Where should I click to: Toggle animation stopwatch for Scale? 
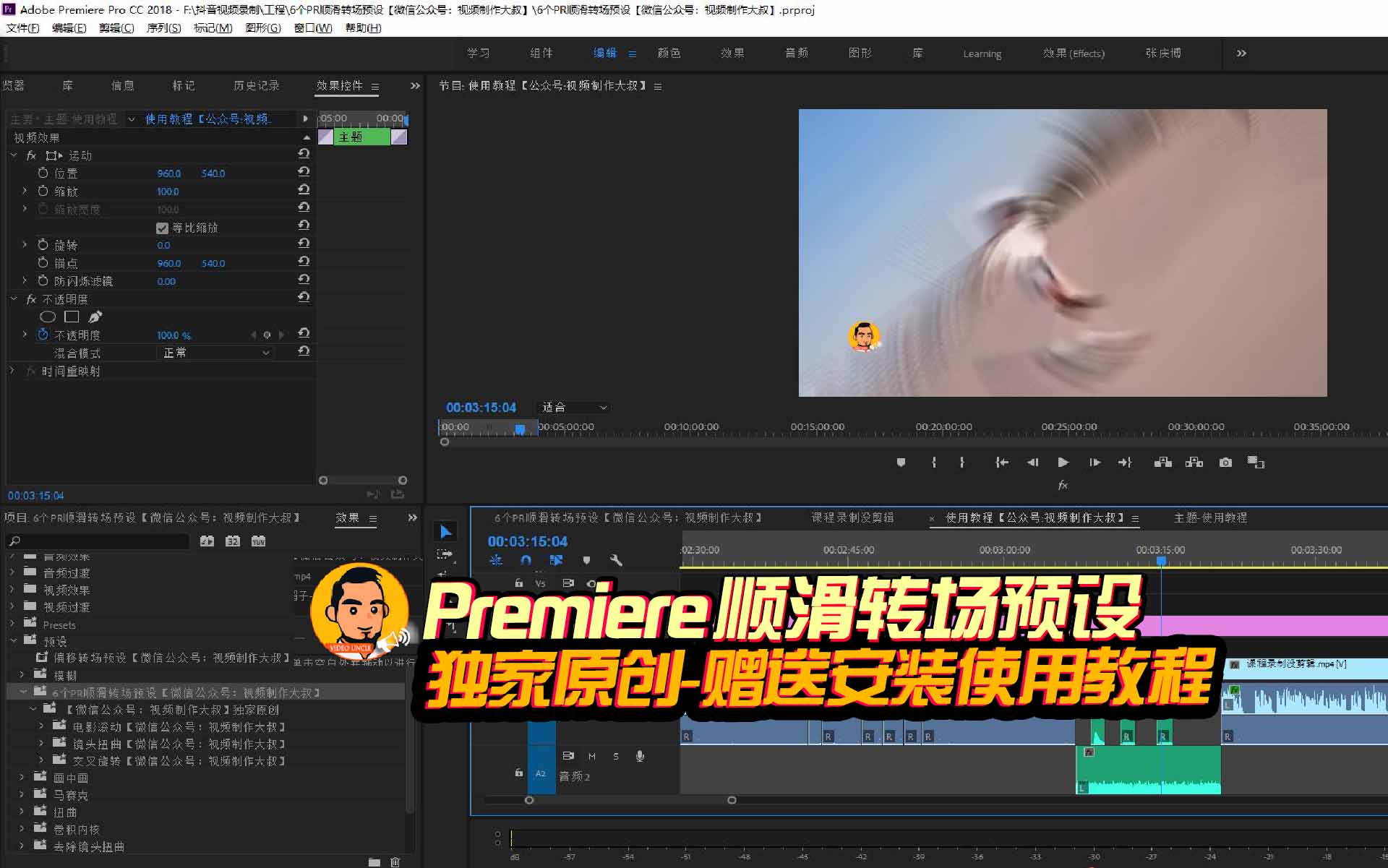43,191
